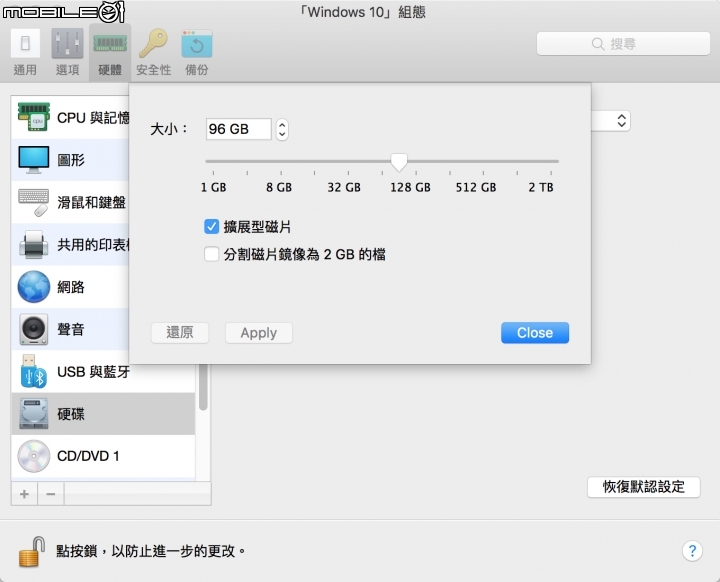Screen dimensions: 720x582
Task: Select CPU 與記憶 in hardware list
Action: point(70,118)
